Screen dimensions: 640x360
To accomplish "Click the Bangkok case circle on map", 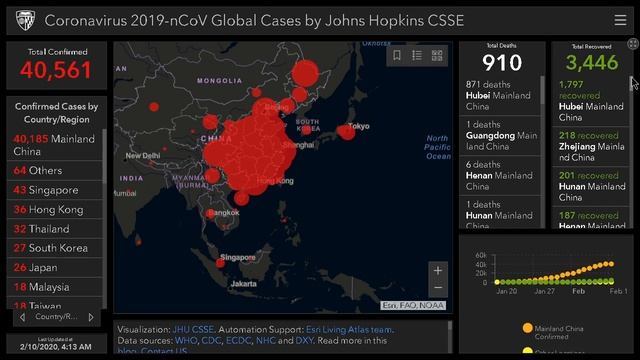I will [x=211, y=213].
